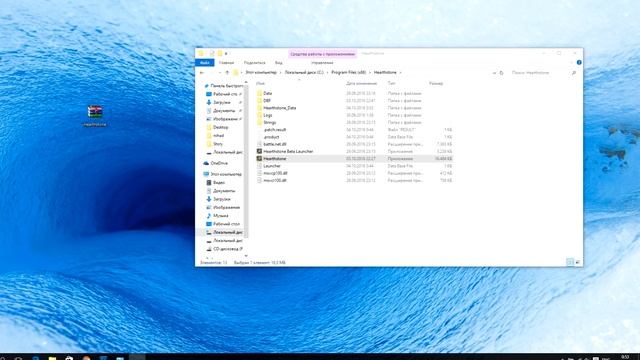This screenshot has width=640, height=360.
Task: Open the DBF folder
Action: click(267, 101)
